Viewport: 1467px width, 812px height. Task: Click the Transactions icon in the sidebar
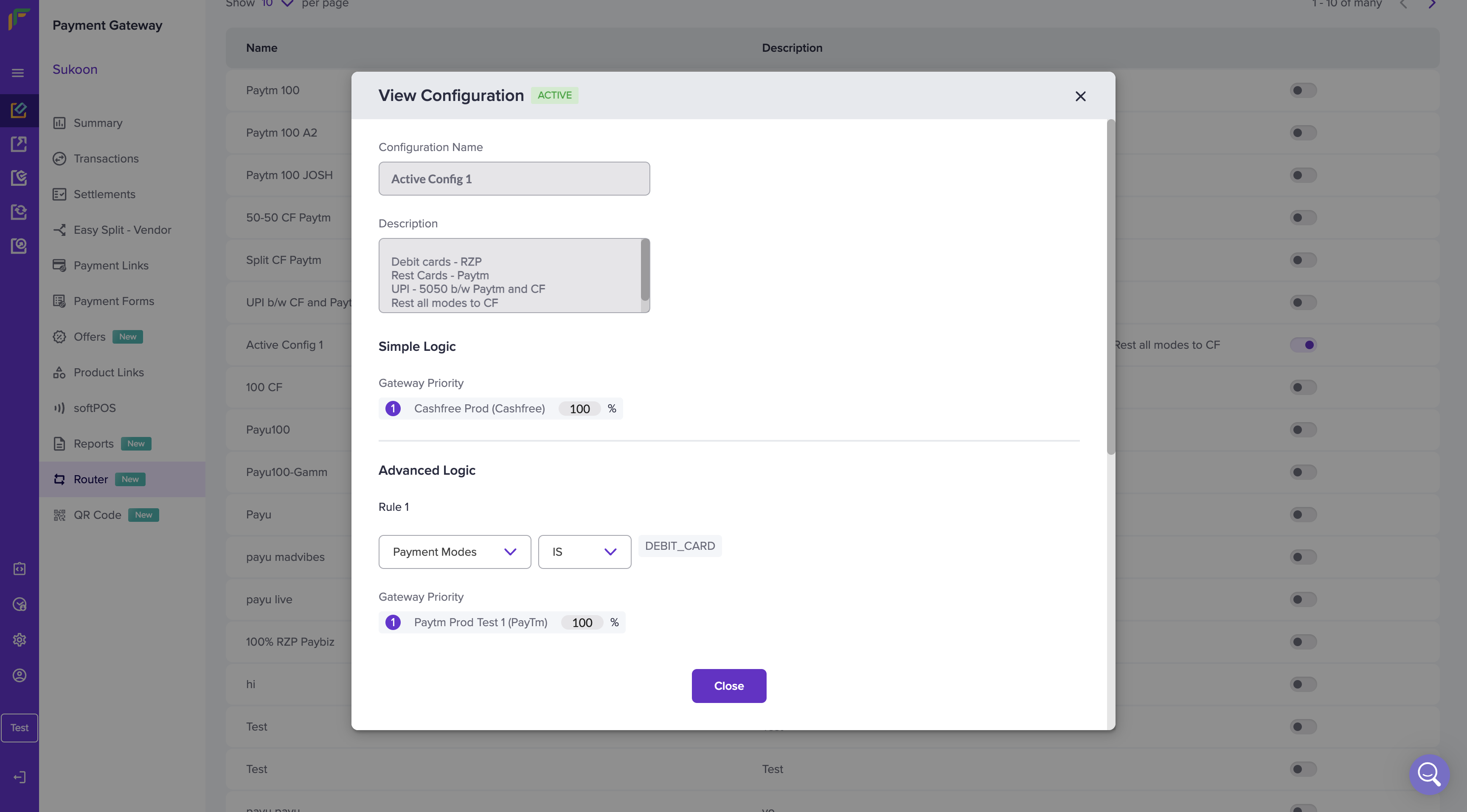(x=59, y=159)
